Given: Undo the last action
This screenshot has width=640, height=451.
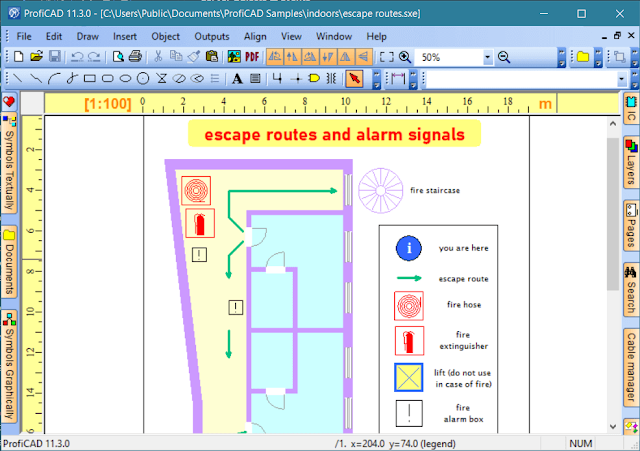Looking at the screenshot, I should [x=77, y=57].
